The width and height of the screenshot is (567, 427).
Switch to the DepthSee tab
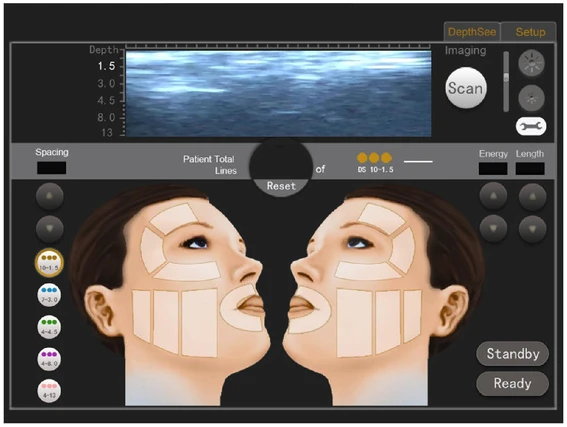click(472, 32)
